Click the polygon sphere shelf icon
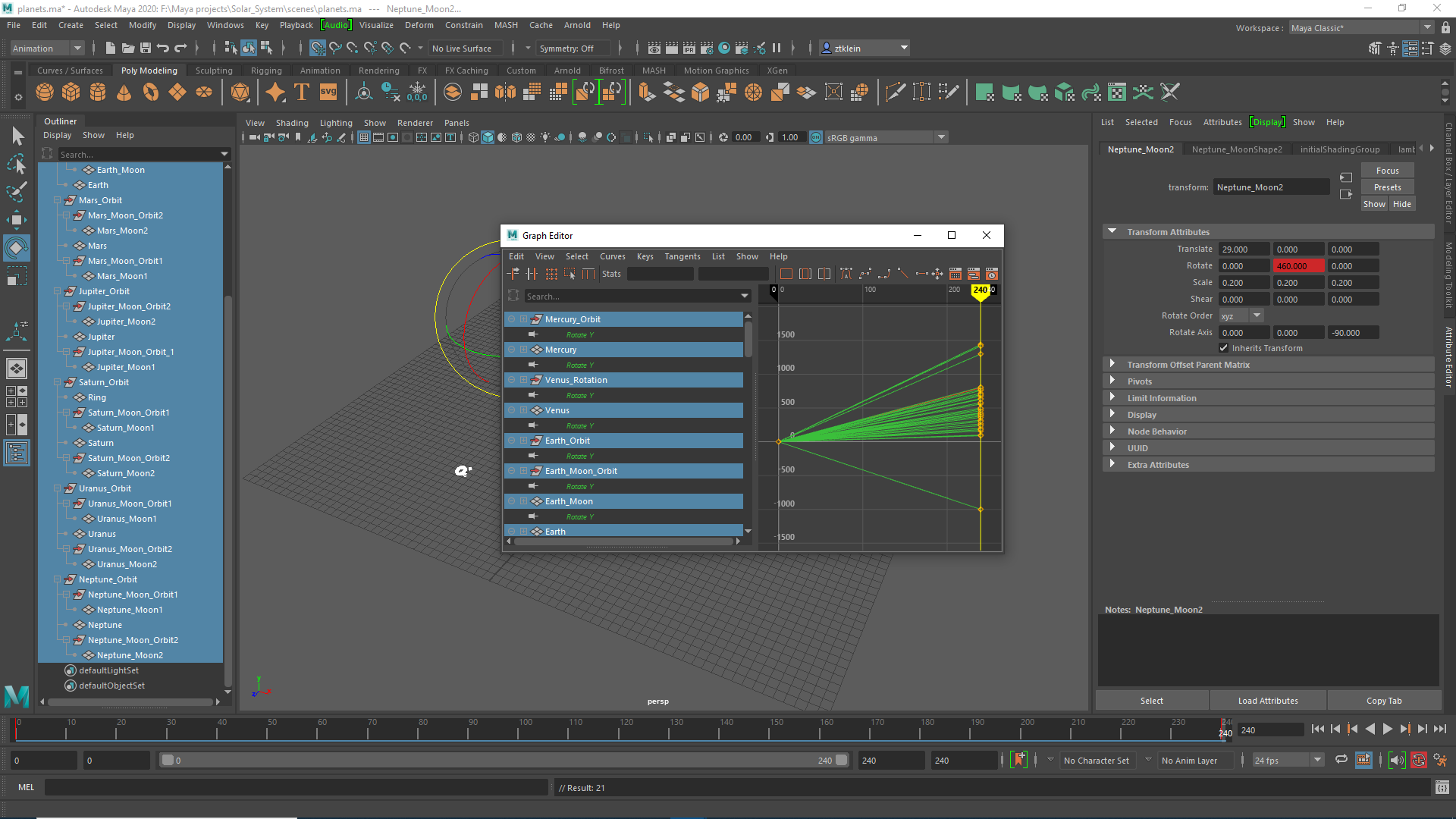Viewport: 1456px width, 819px height. click(x=45, y=93)
